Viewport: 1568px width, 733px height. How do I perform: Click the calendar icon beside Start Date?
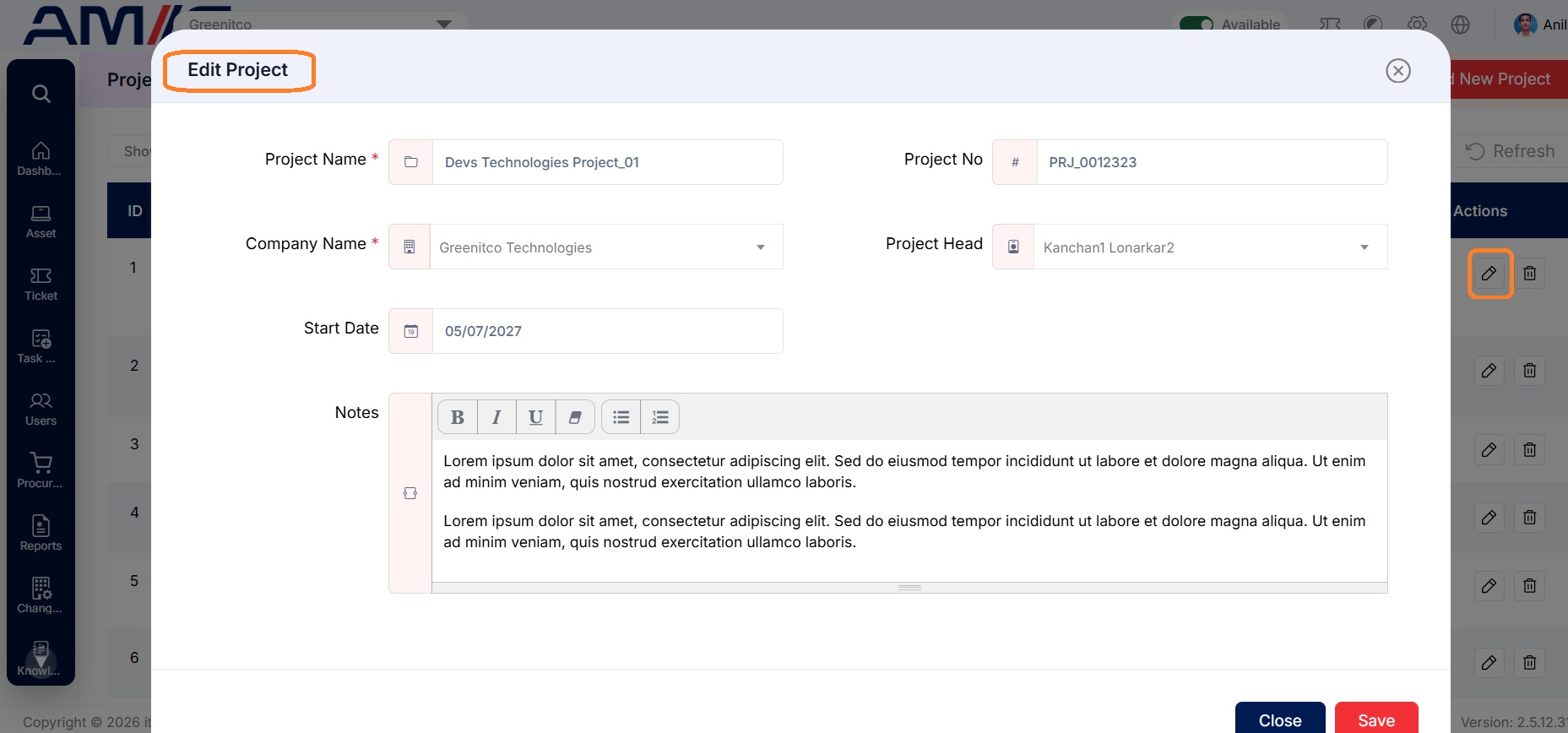pos(411,331)
